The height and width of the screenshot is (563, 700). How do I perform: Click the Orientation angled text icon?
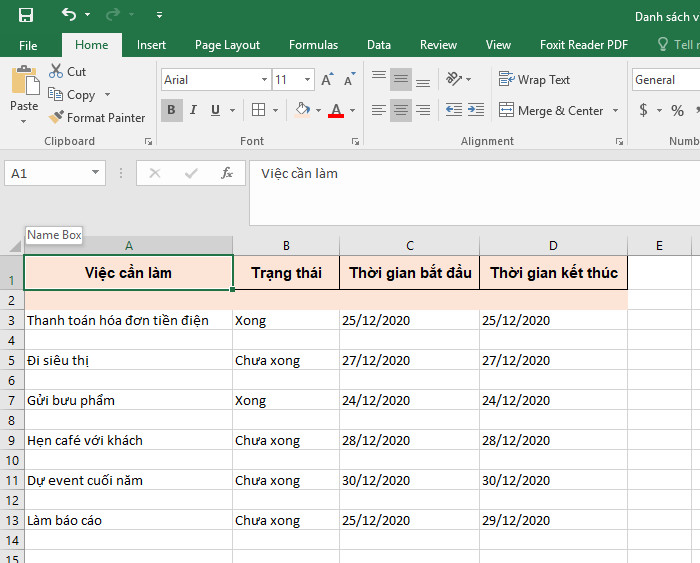click(x=454, y=79)
